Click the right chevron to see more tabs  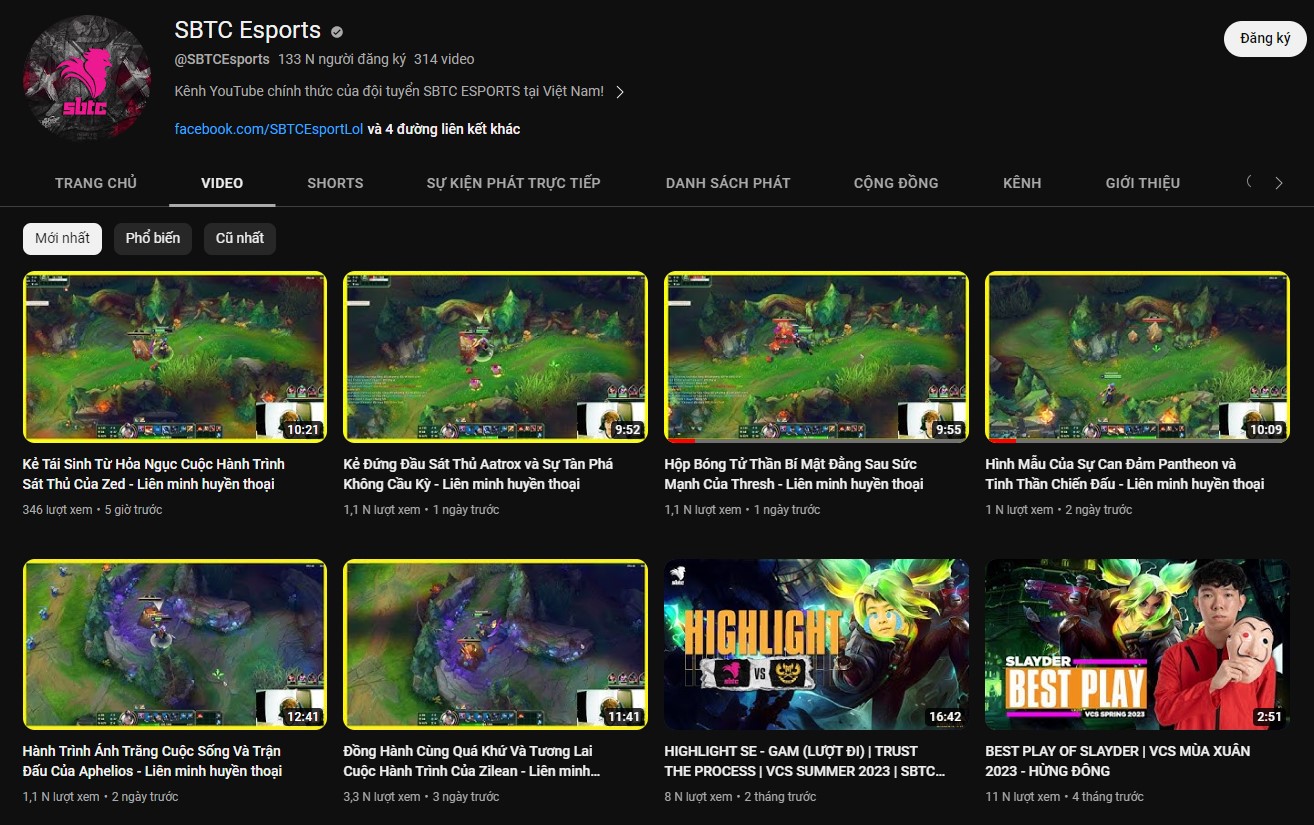pos(1279,183)
